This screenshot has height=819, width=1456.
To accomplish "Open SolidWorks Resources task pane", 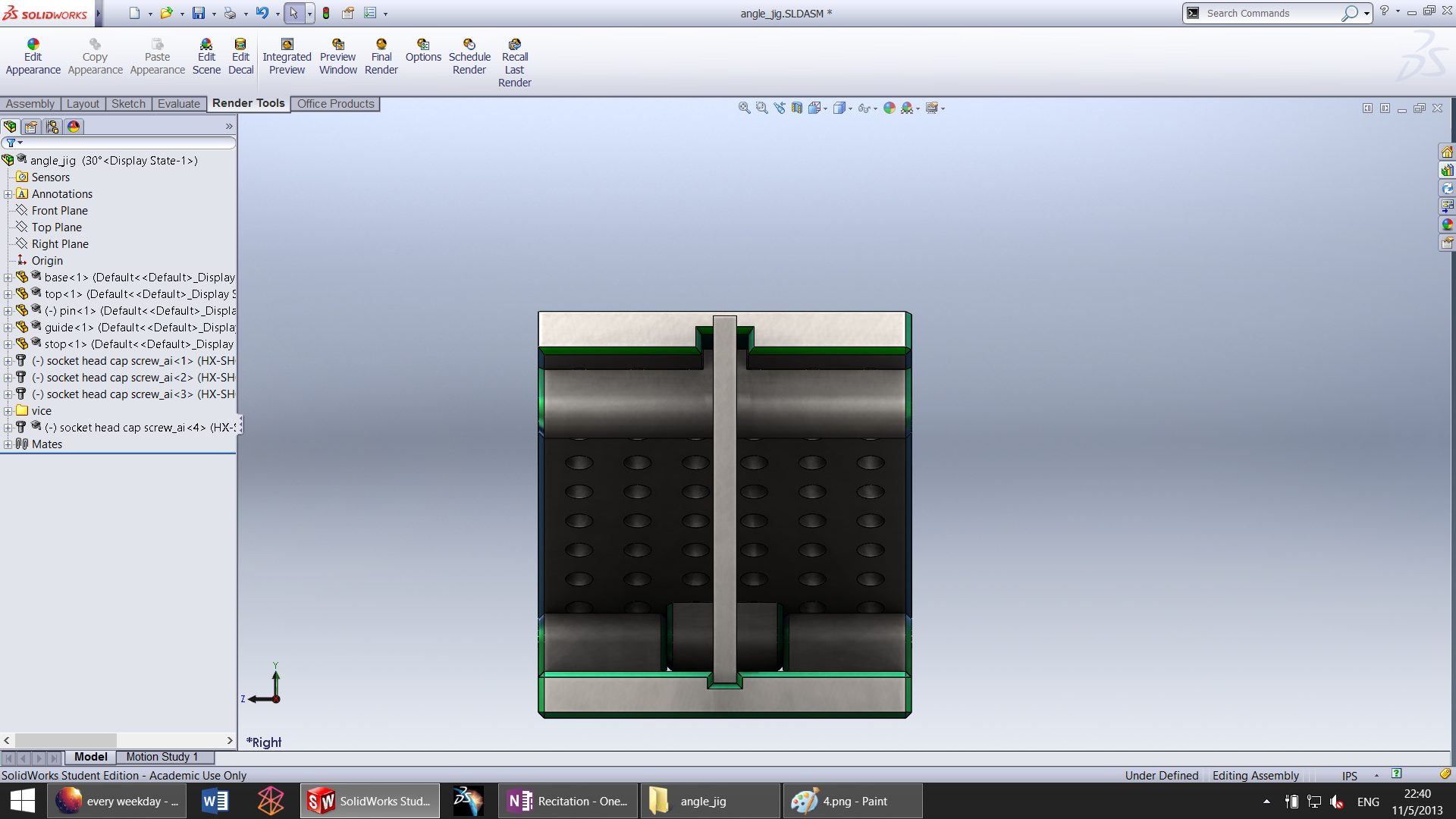I will (1447, 152).
